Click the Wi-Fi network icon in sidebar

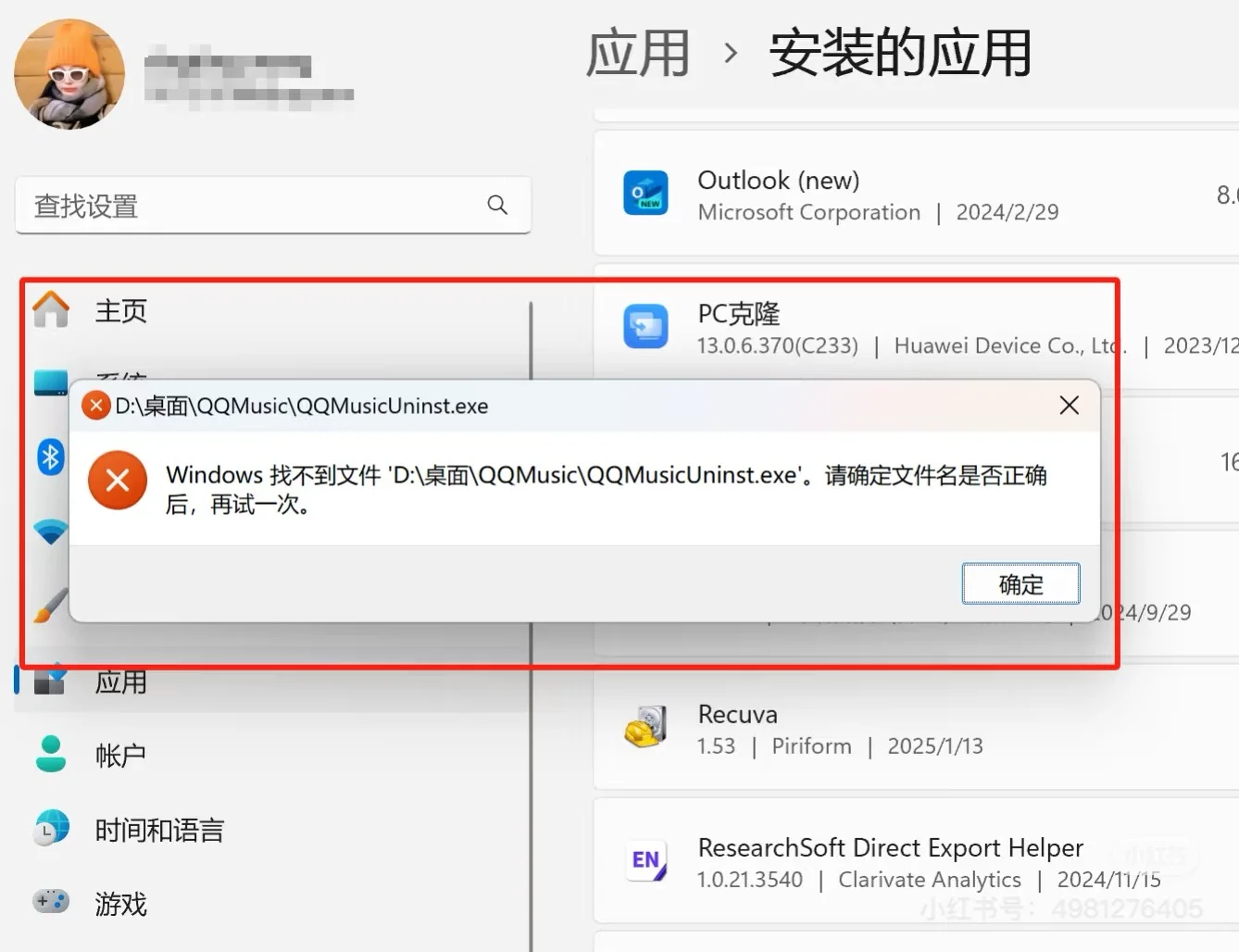51,531
